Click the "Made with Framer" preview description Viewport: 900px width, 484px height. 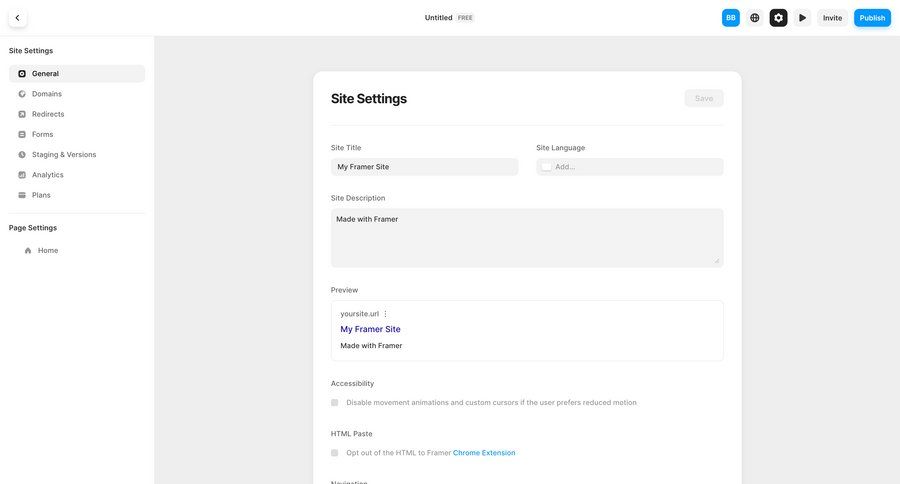[x=371, y=346]
